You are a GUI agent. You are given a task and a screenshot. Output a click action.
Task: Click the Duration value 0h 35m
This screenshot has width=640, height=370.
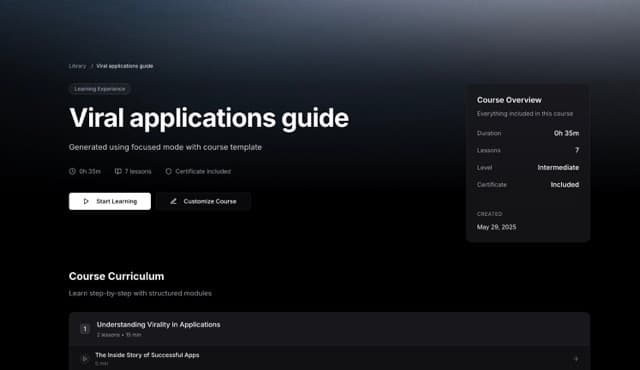coord(566,133)
